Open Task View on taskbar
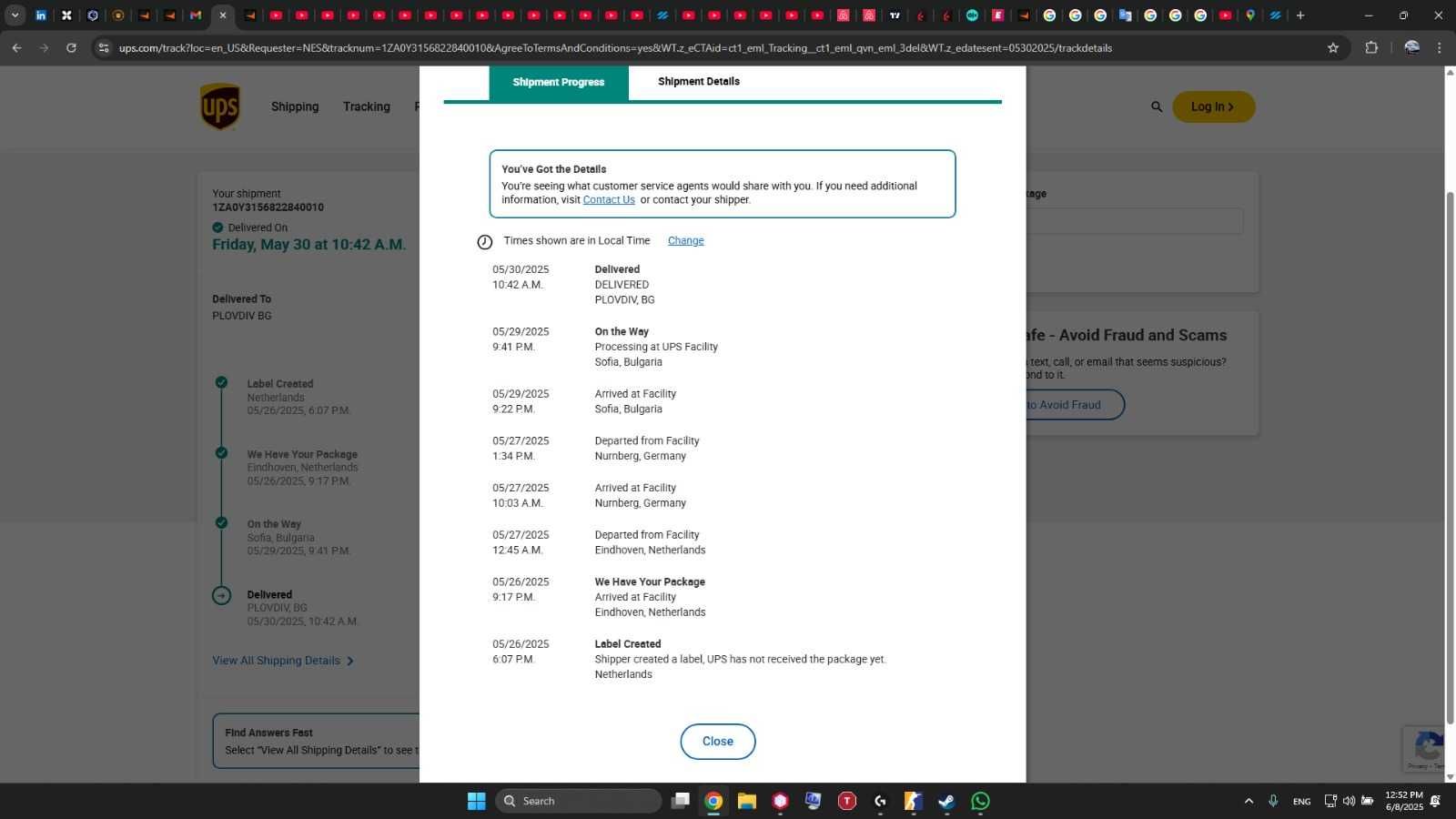 tap(680, 801)
